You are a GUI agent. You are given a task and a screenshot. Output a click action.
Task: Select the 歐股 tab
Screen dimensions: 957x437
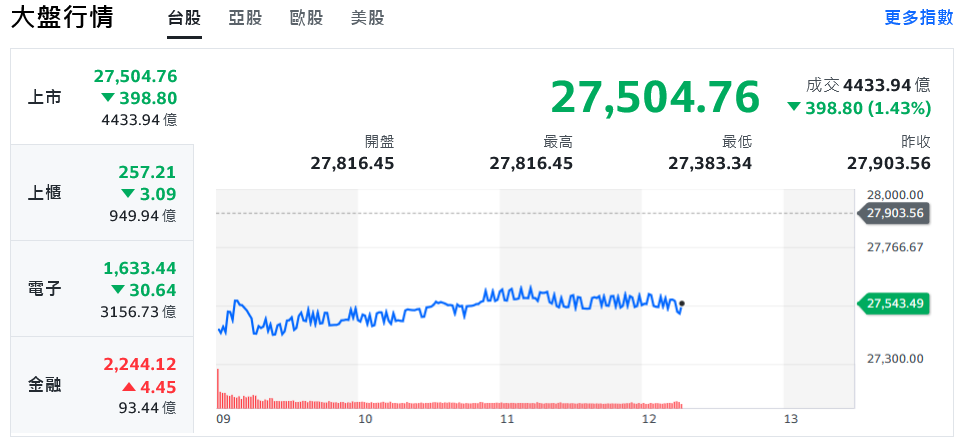click(306, 18)
